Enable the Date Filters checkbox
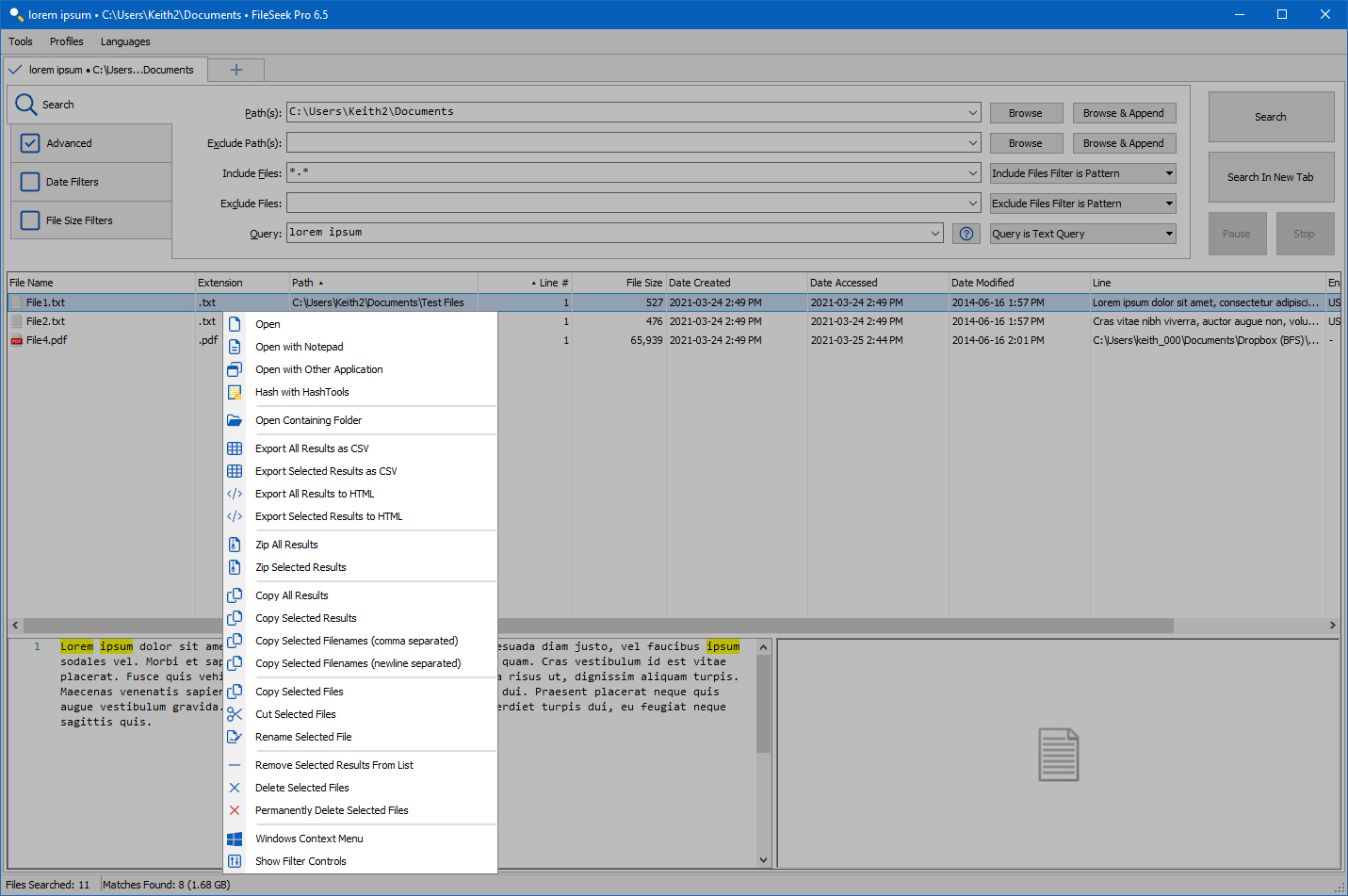This screenshot has height=896, width=1348. click(30, 182)
